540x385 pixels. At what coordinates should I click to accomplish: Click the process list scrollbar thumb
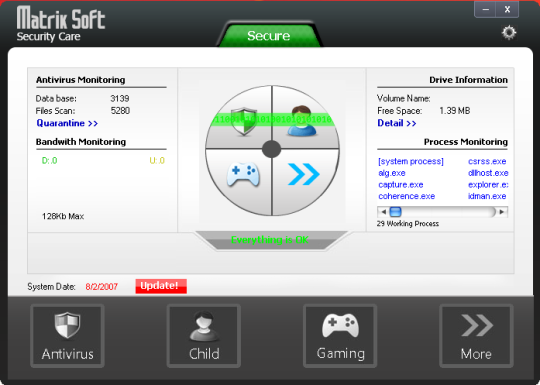click(396, 212)
